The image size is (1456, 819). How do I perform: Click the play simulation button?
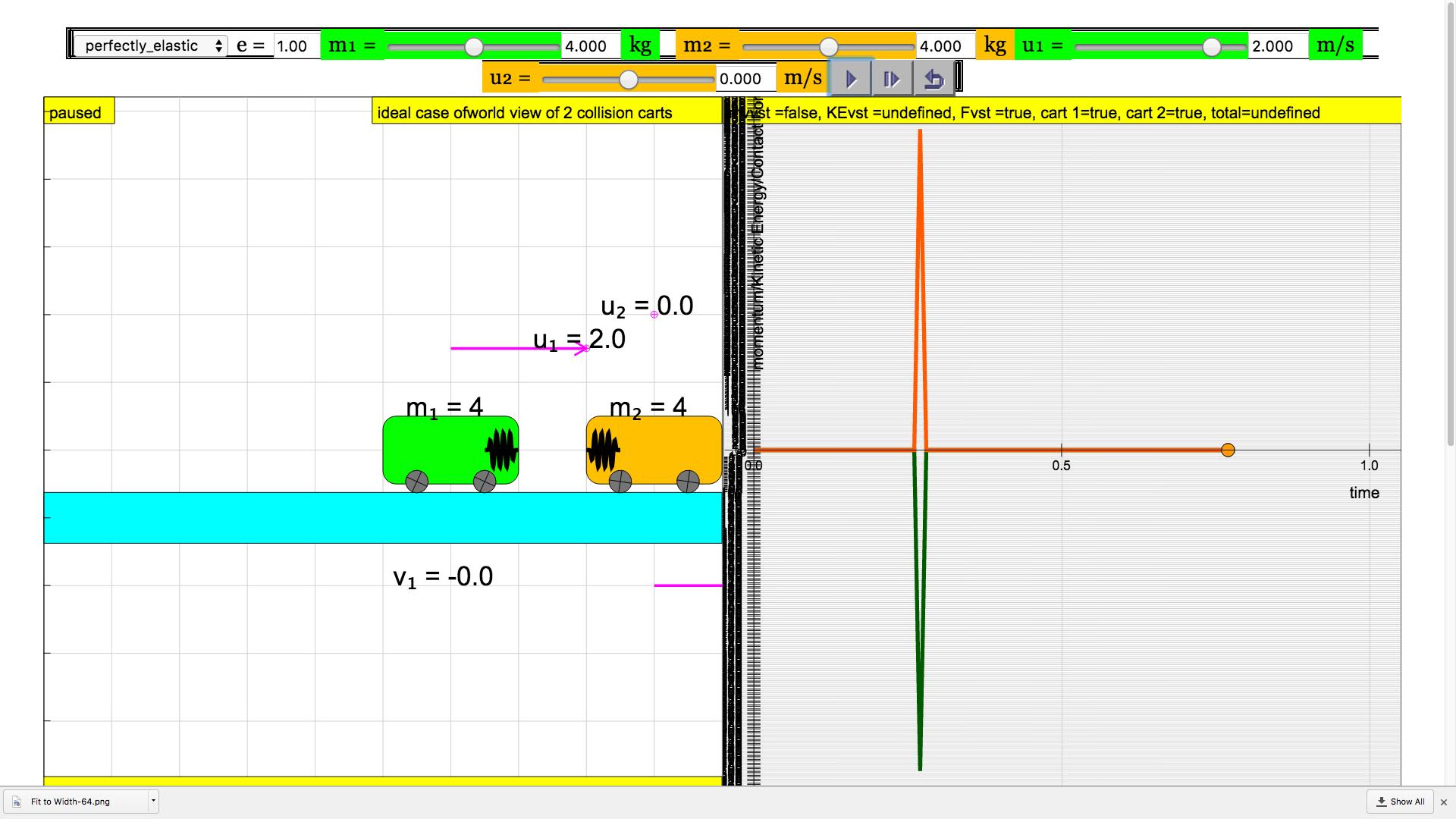click(x=851, y=79)
